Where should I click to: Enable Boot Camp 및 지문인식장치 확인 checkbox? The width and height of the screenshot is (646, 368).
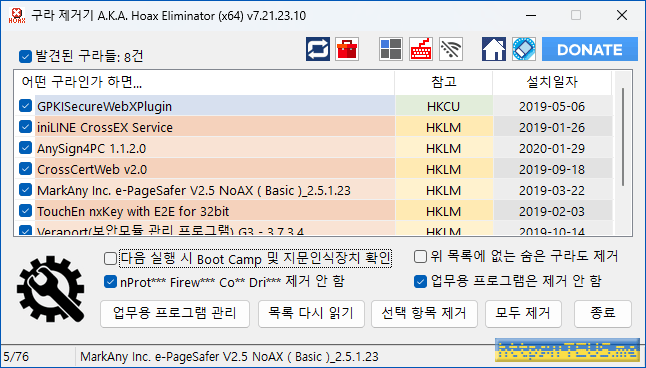110,259
